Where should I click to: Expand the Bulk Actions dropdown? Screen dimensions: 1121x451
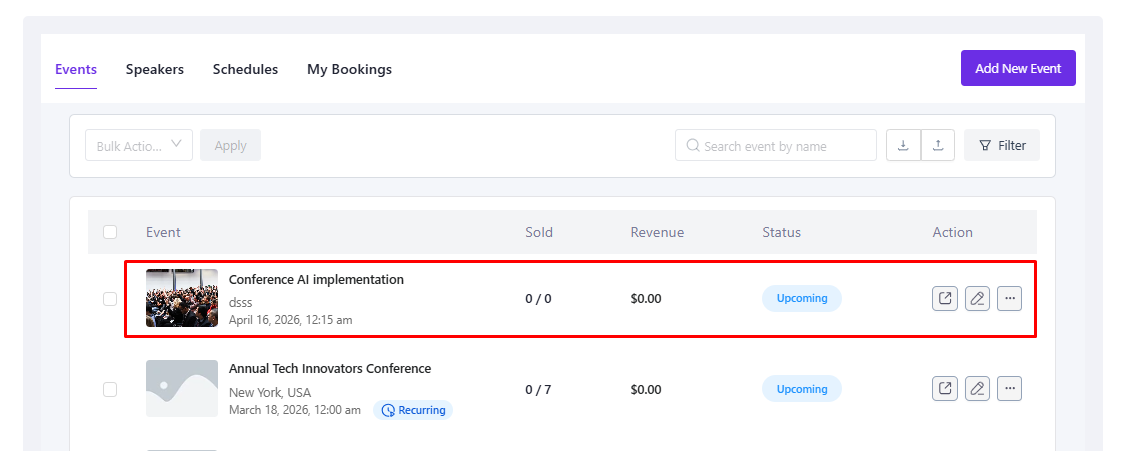pyautogui.click(x=139, y=145)
